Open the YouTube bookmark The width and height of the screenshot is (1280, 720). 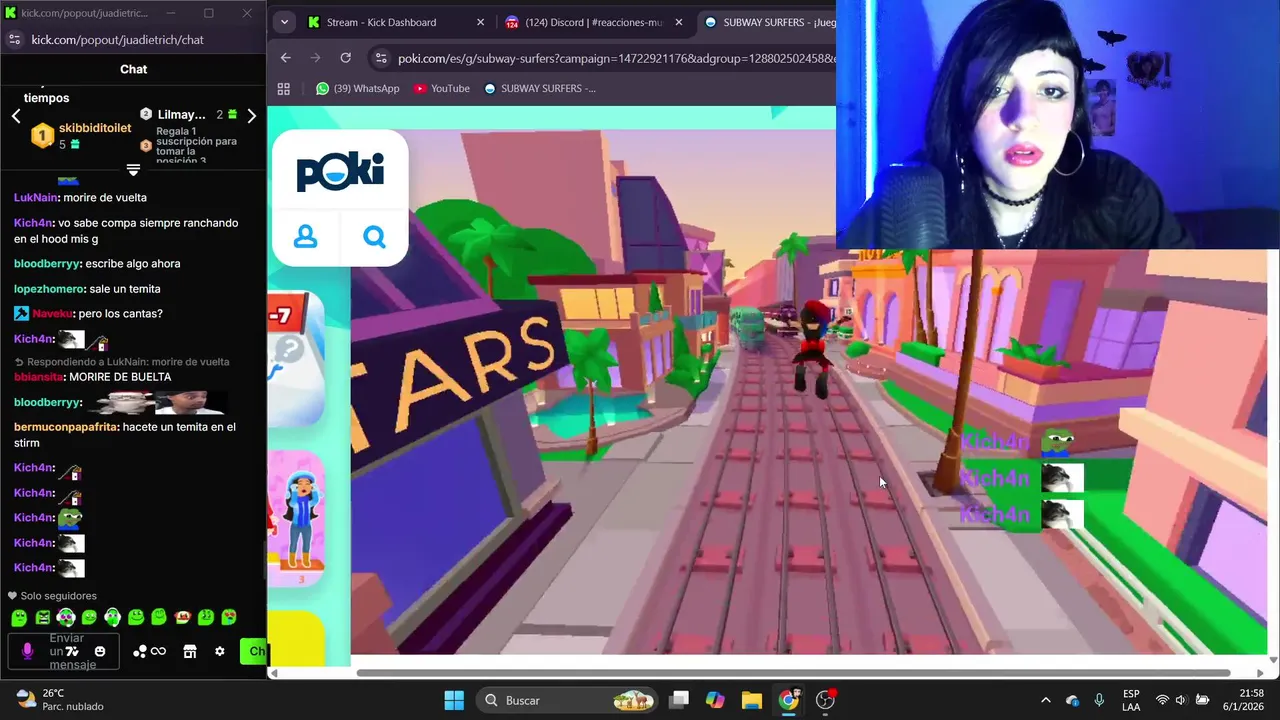(x=441, y=88)
